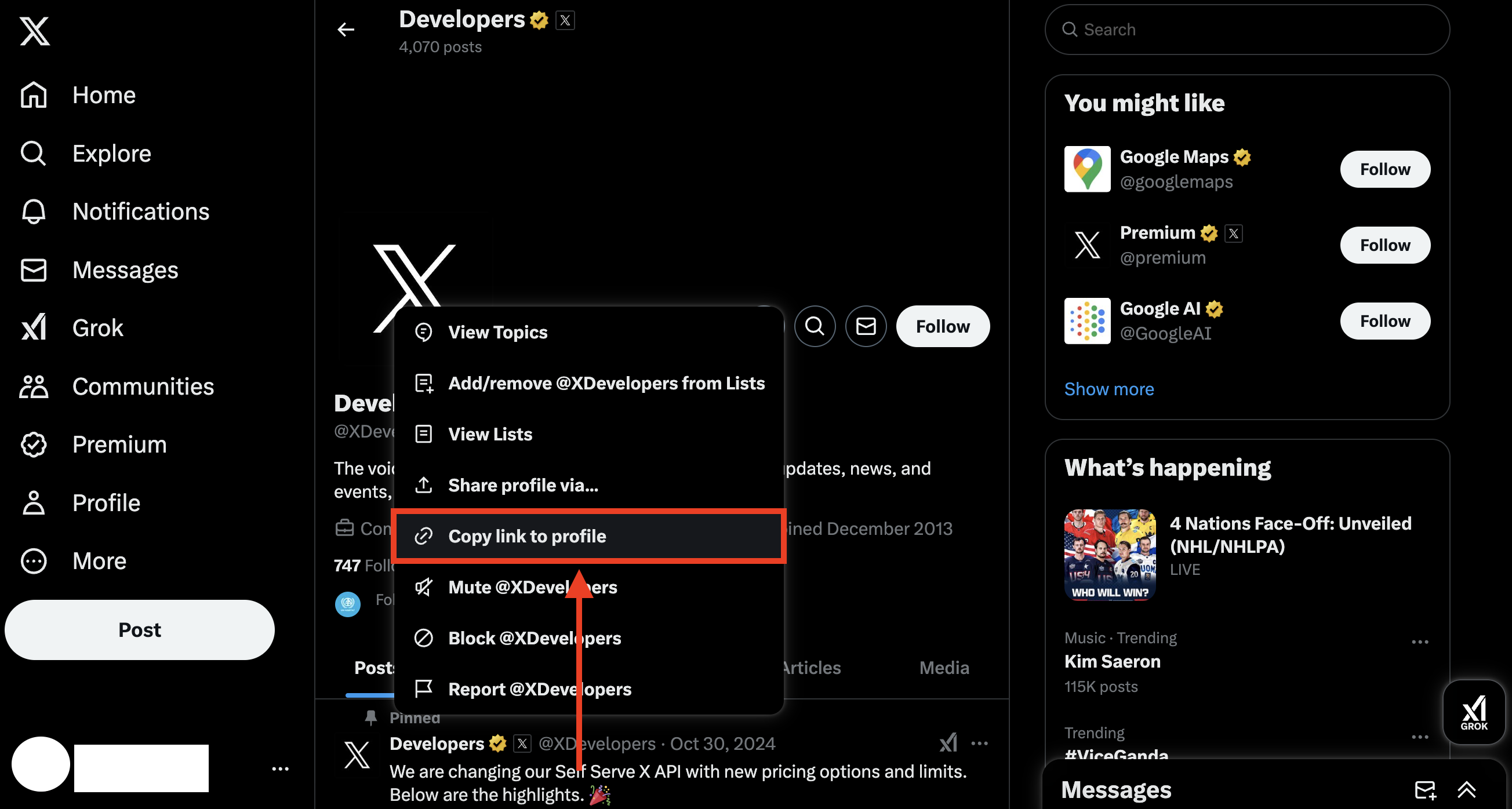This screenshot has width=1512, height=809.
Task: Click the message envelope icon on profile
Action: [x=866, y=326]
